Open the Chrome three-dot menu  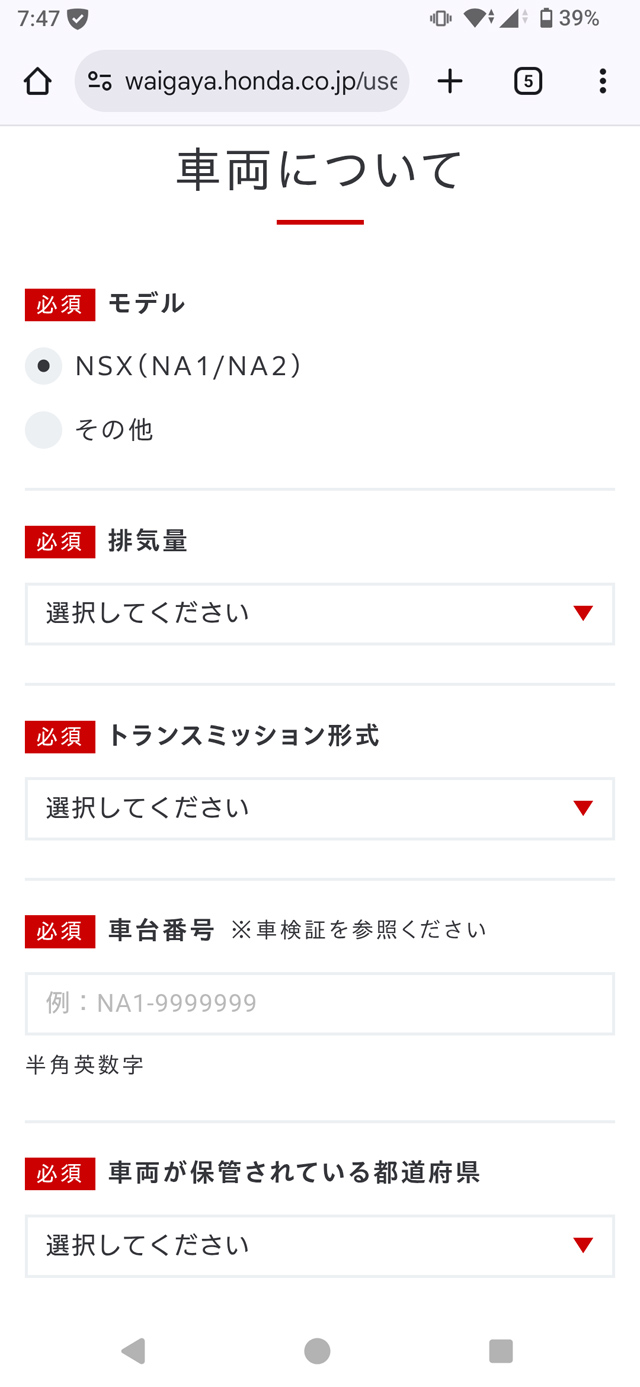point(603,81)
